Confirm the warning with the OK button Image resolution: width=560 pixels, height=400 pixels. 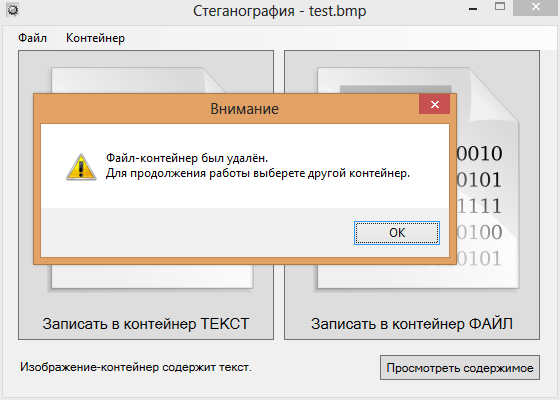pyautogui.click(x=397, y=233)
